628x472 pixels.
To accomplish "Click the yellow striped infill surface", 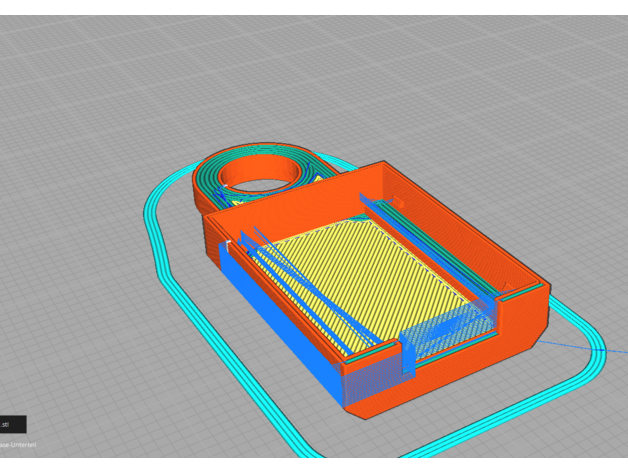I will [370, 280].
